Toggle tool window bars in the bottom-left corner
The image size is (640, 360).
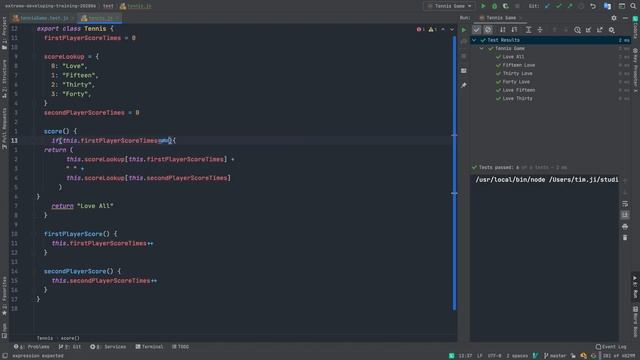point(4,356)
